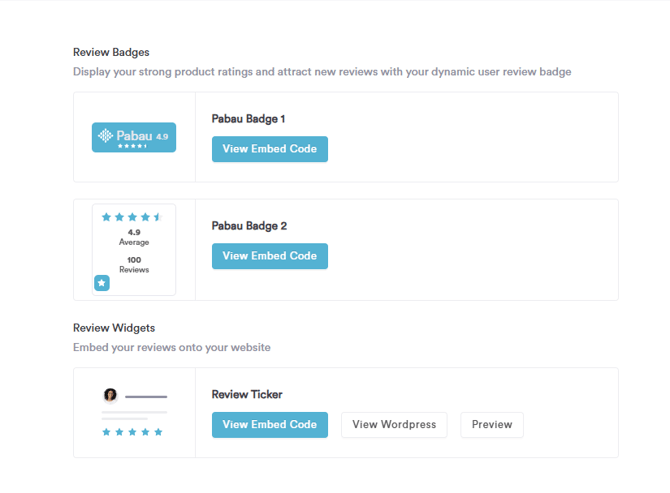
Task: Click the Pabau diamond logo icon
Action: pos(105,136)
